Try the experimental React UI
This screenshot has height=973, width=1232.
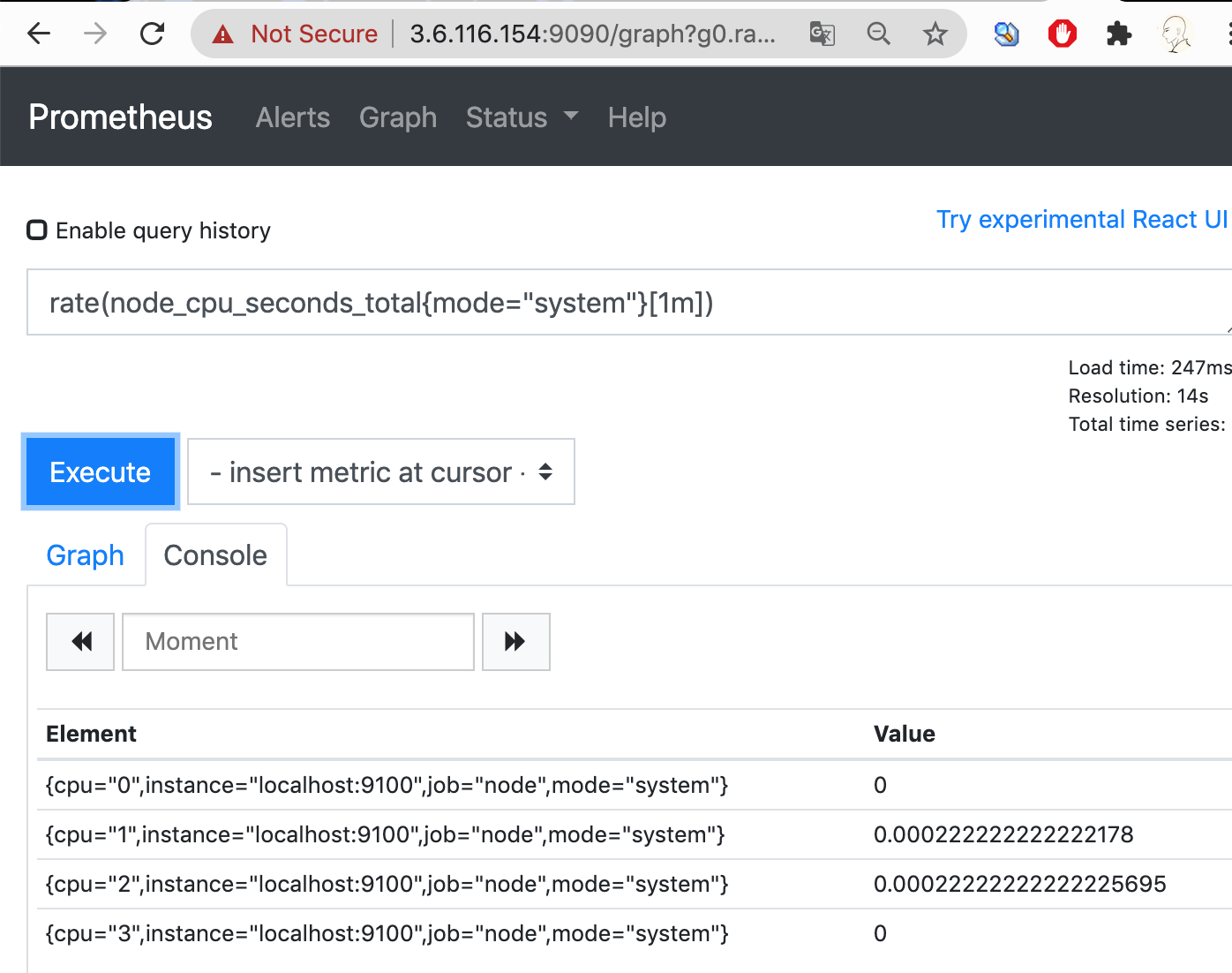1081,219
